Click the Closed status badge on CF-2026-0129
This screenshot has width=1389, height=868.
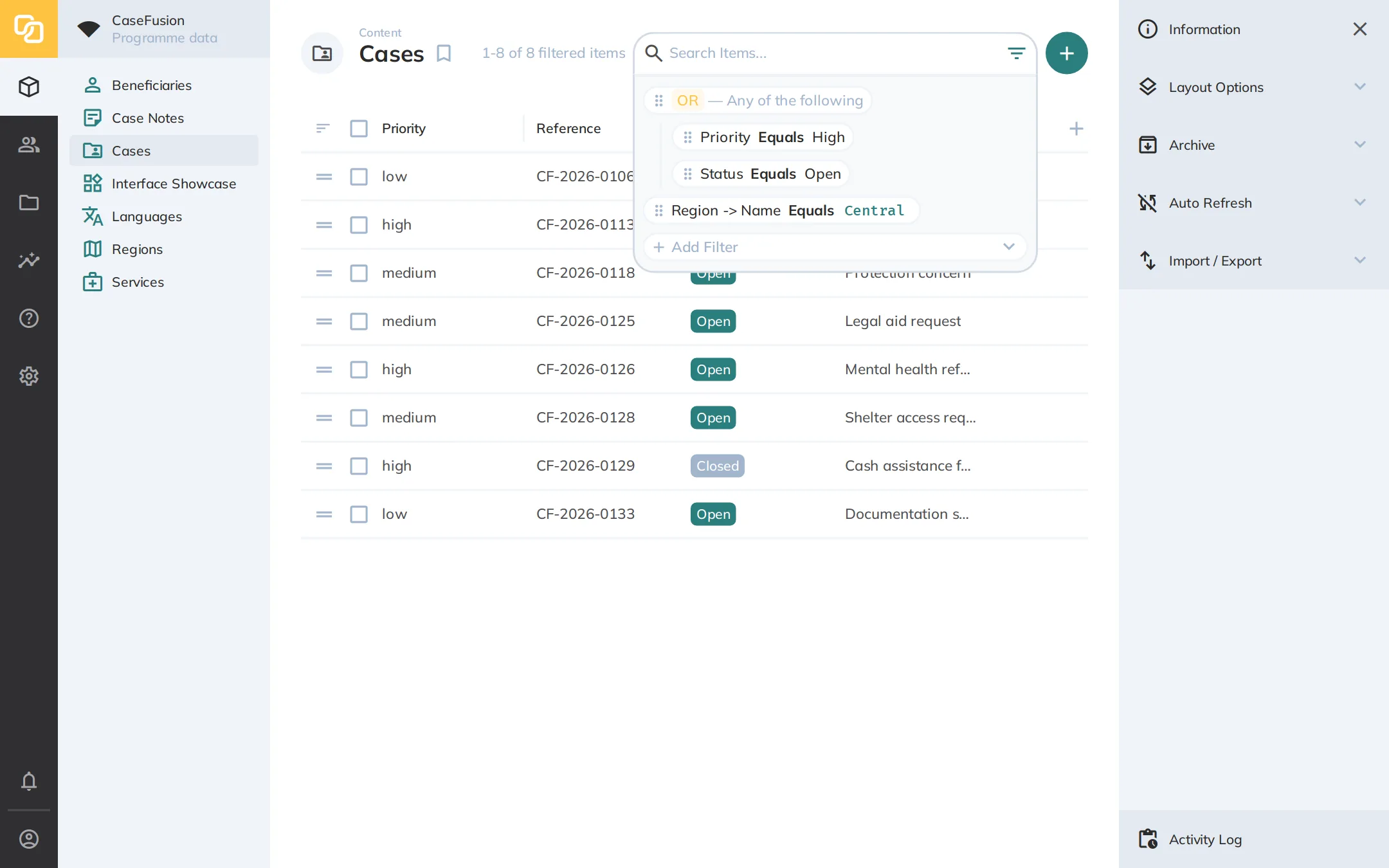pyautogui.click(x=718, y=466)
